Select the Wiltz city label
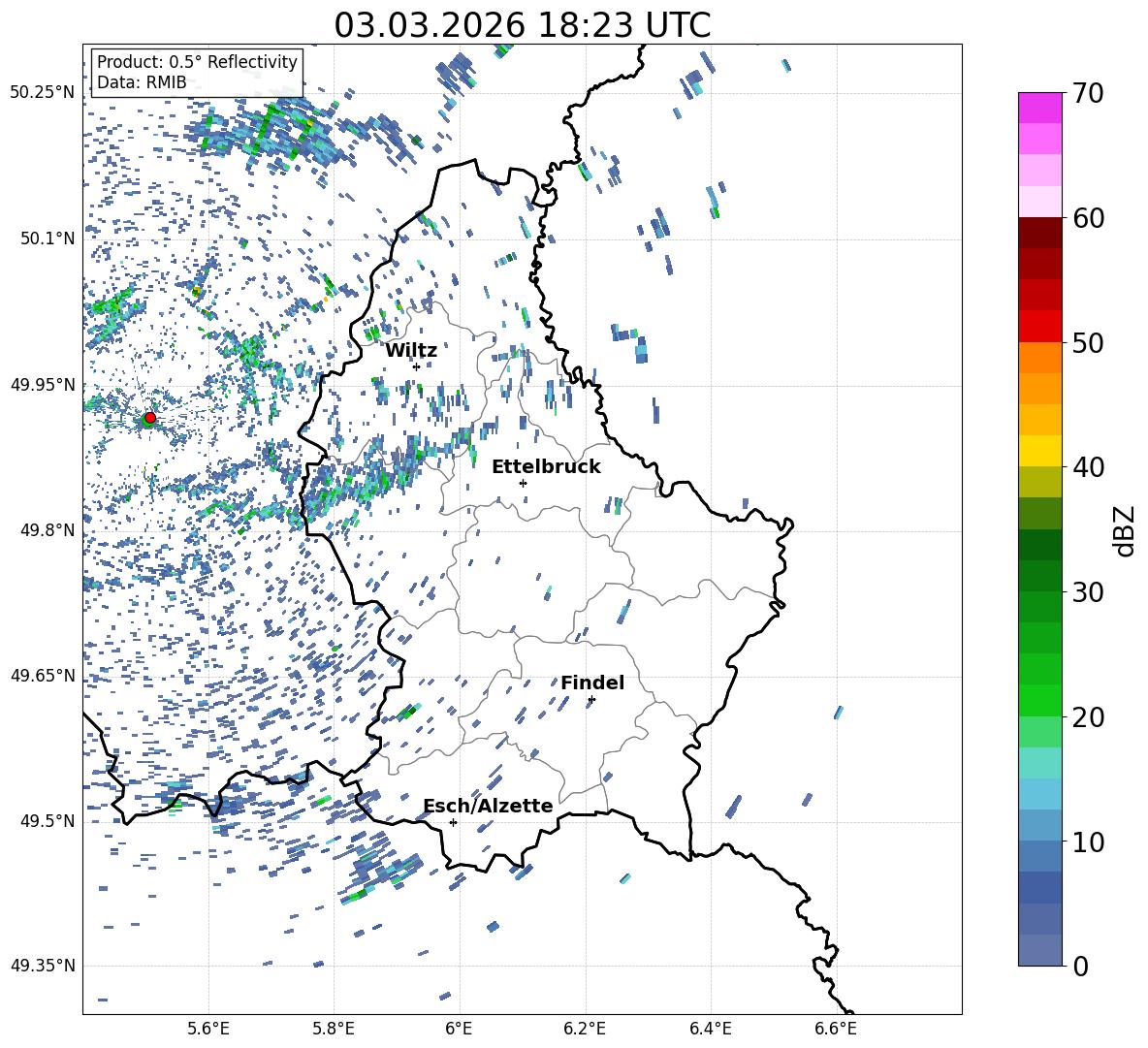The image size is (1148, 1048). click(x=411, y=351)
